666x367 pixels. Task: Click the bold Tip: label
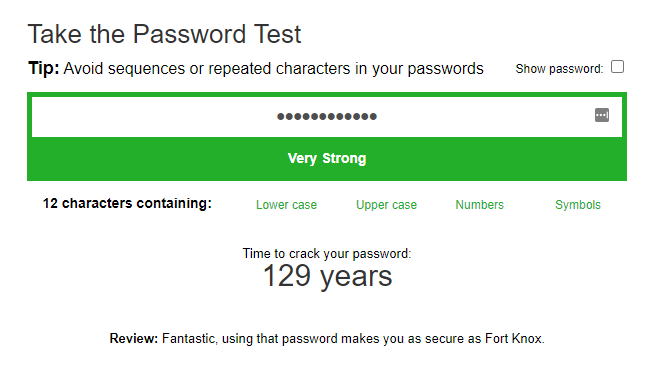[44, 68]
